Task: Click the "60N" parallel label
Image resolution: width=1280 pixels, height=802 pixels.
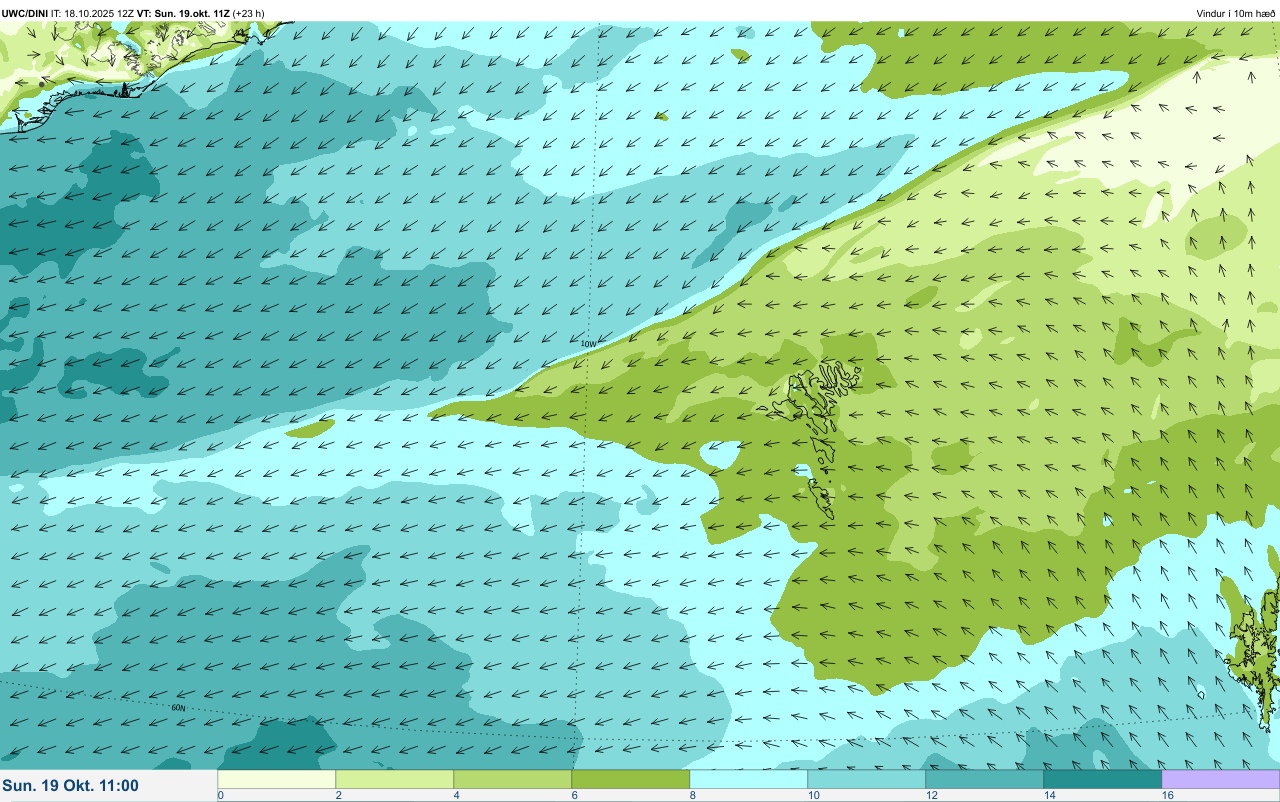Action: (x=179, y=708)
